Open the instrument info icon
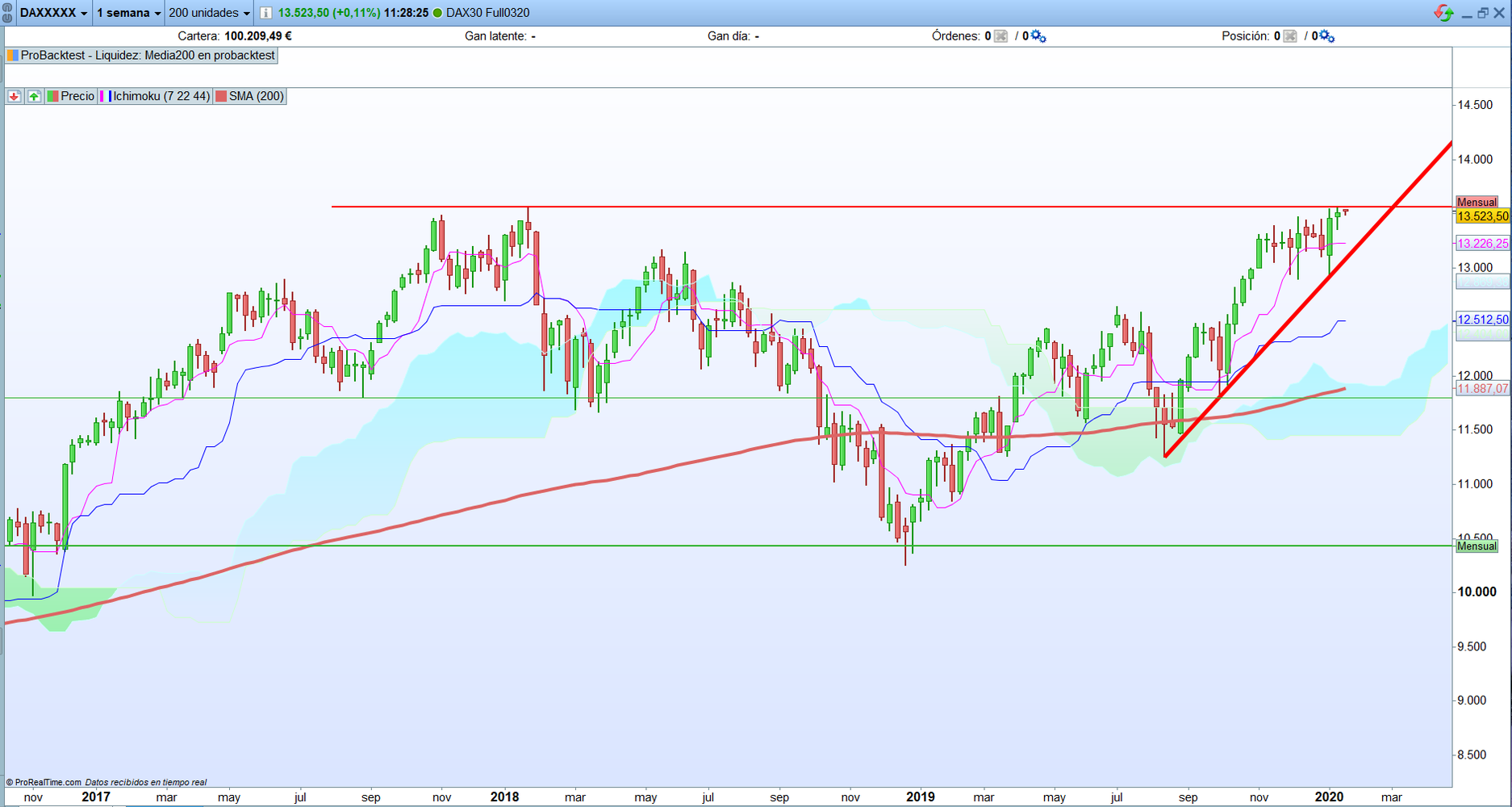The image size is (1512, 807). pos(265,13)
